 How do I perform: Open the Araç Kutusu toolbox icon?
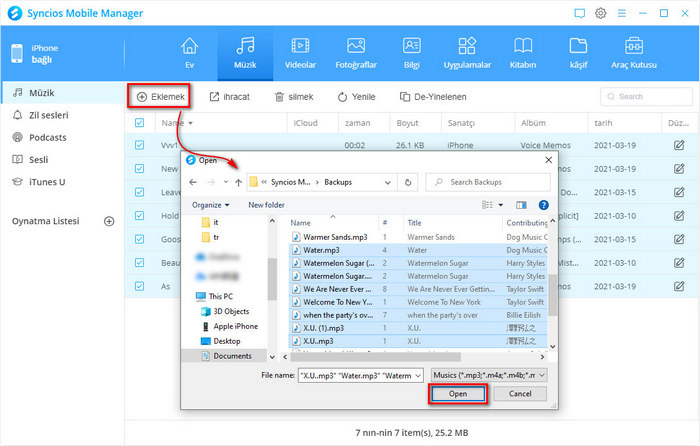tap(633, 53)
